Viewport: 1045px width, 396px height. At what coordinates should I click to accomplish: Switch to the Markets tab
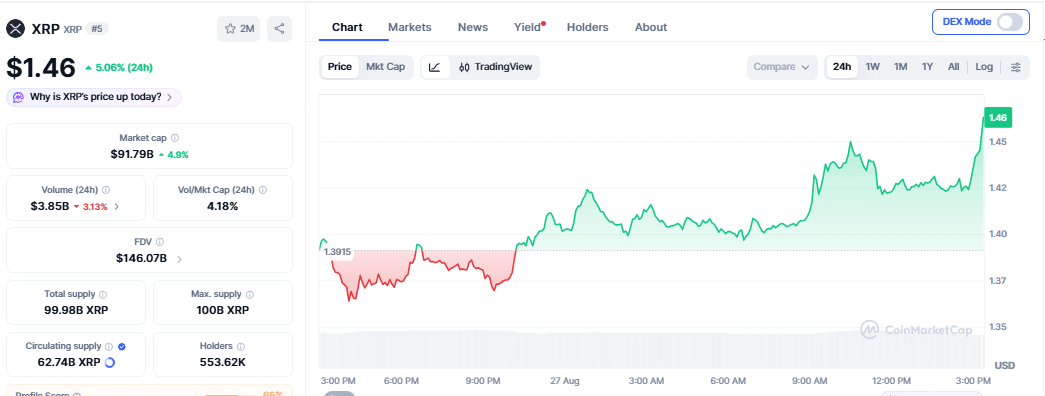[x=410, y=27]
